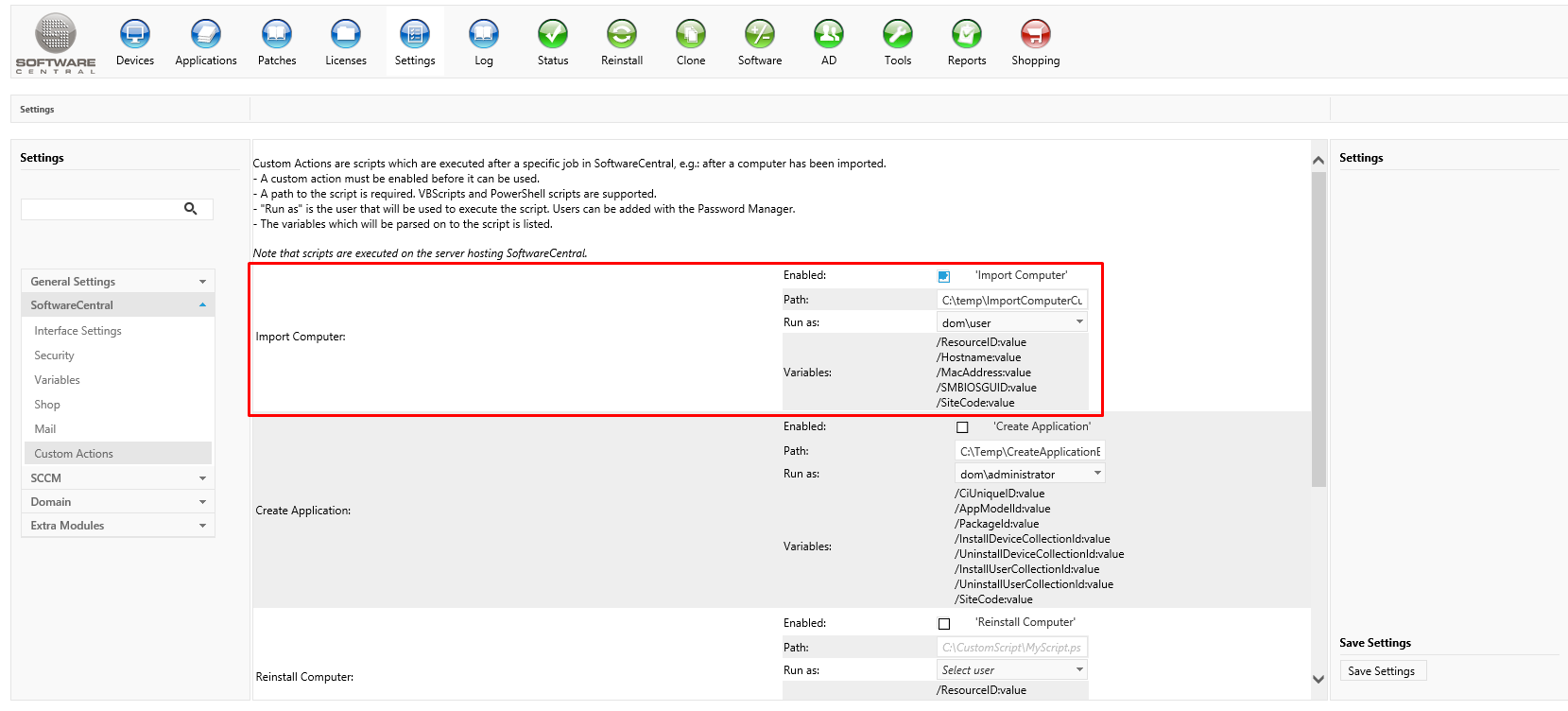The width and height of the screenshot is (1568, 711).
Task: Disable the 'Import Computer' enabled checkbox
Action: tap(944, 276)
